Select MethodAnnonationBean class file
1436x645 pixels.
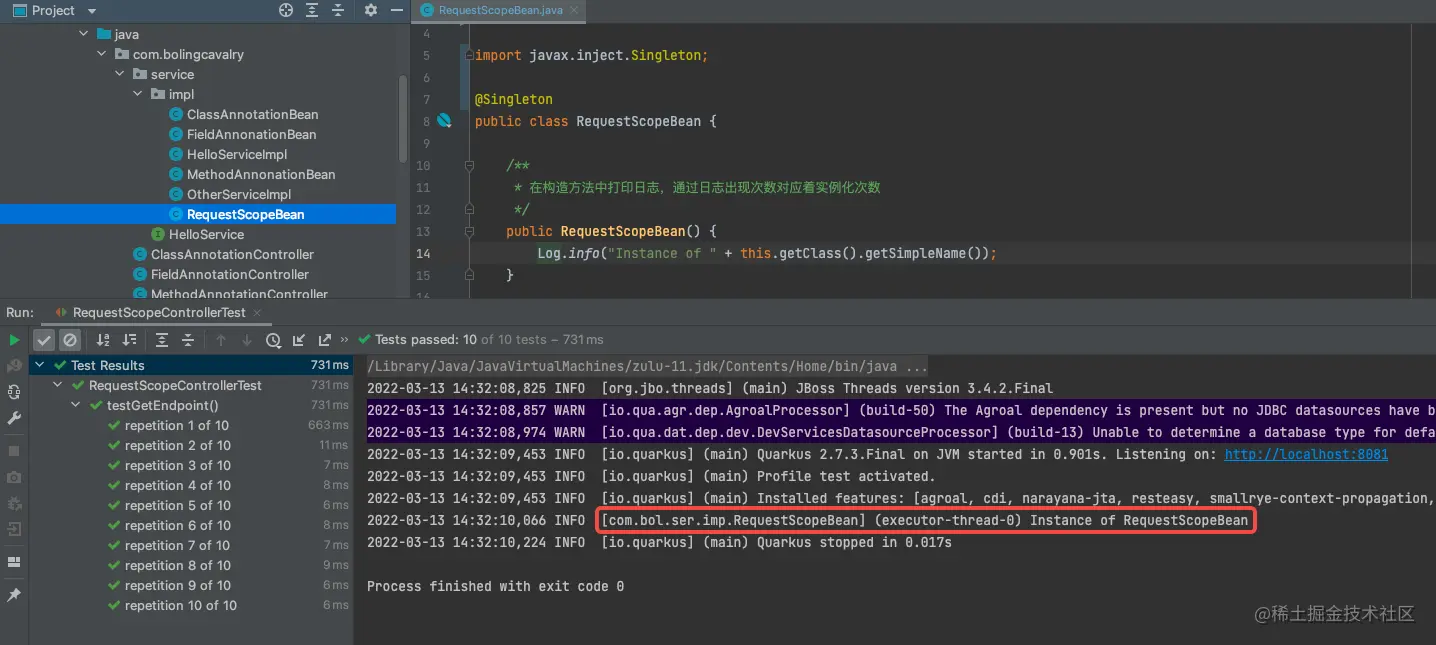coord(261,174)
